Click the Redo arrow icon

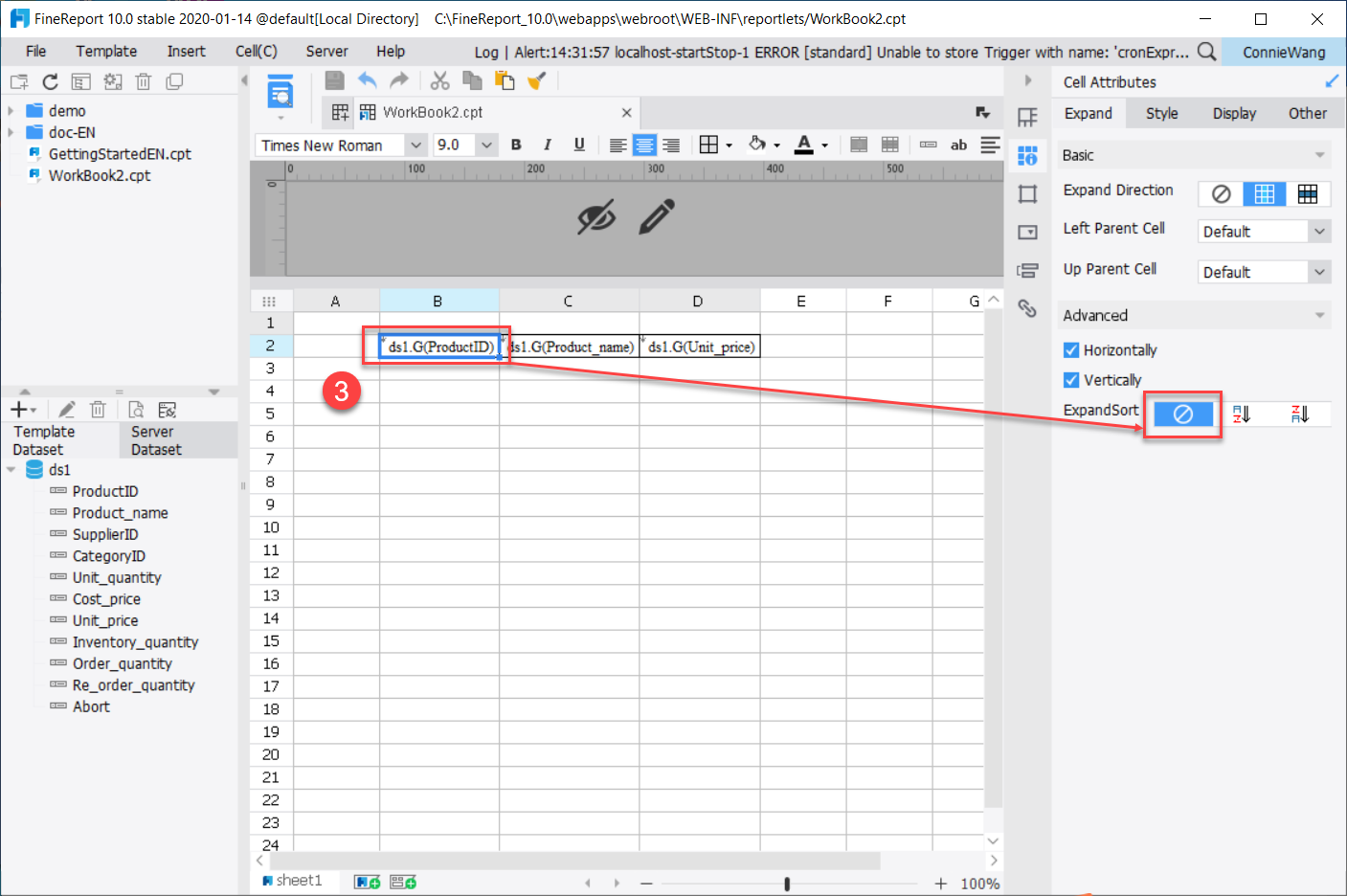pos(399,80)
